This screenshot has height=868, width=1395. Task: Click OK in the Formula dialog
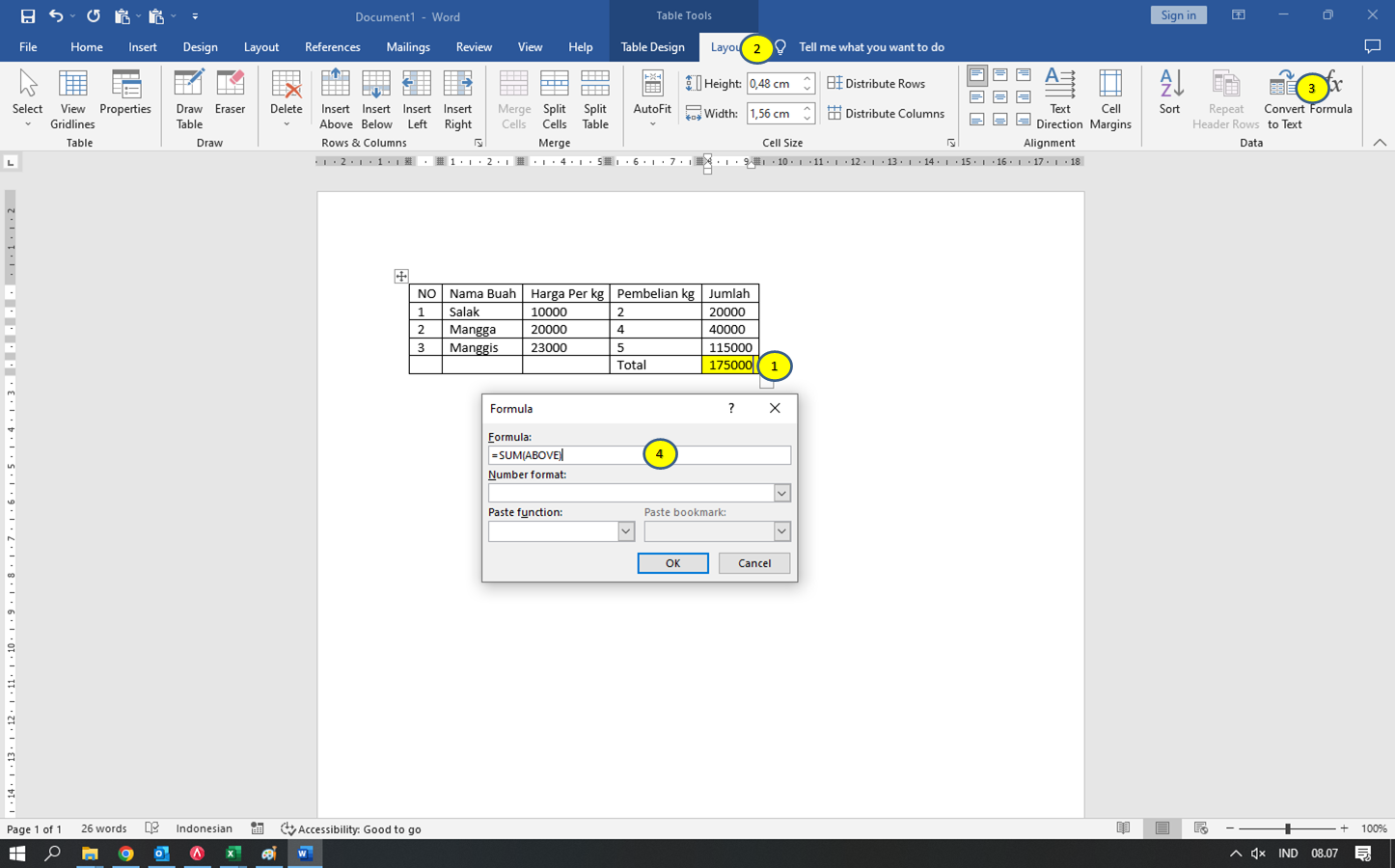pos(672,563)
